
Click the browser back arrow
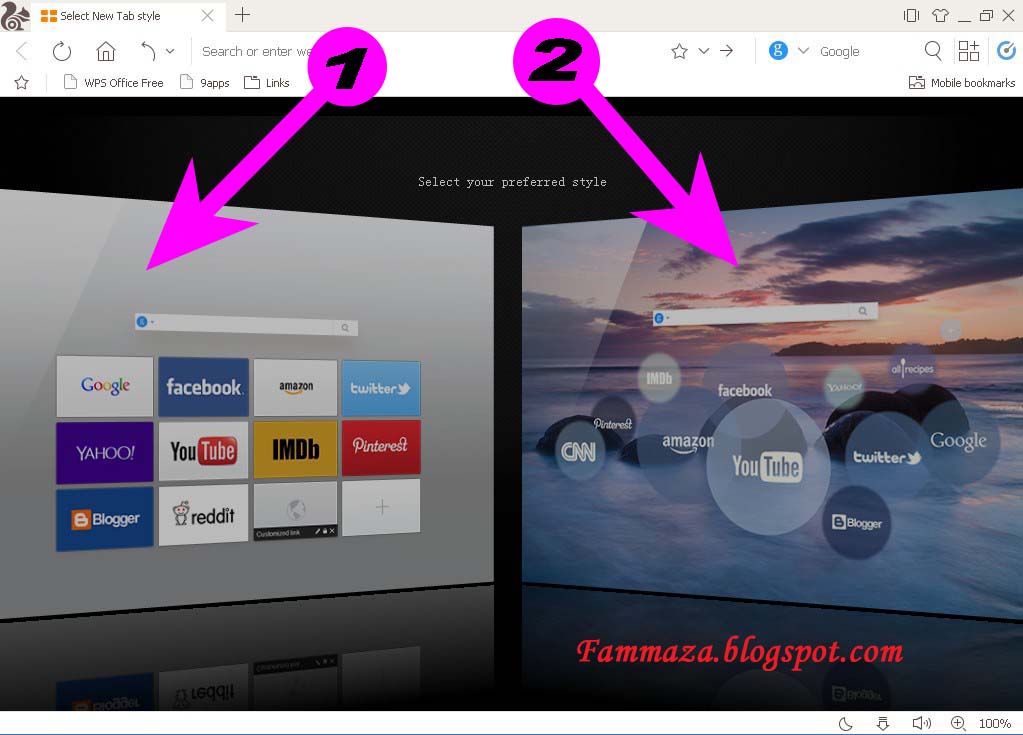pos(22,52)
